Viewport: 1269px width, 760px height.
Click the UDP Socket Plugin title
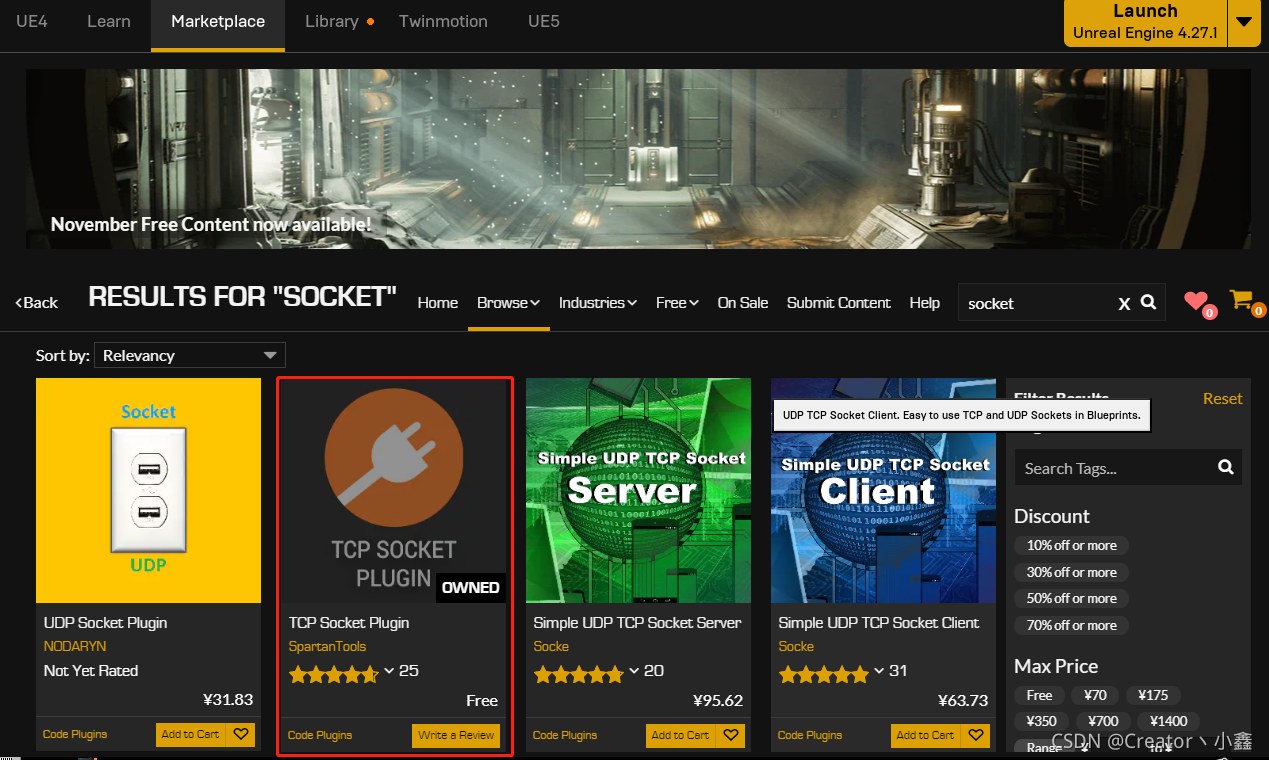point(105,622)
